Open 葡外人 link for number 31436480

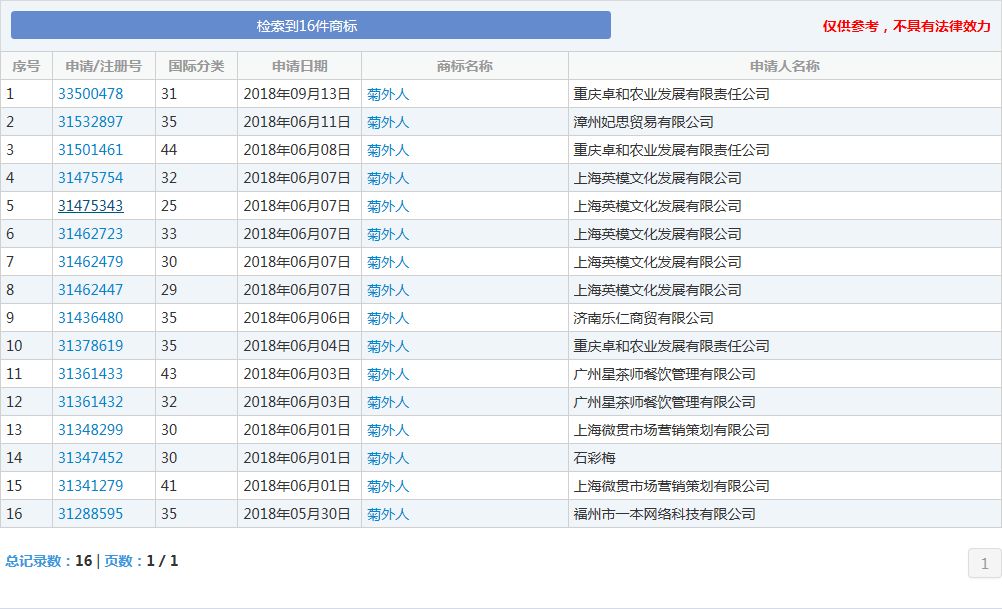coord(388,318)
